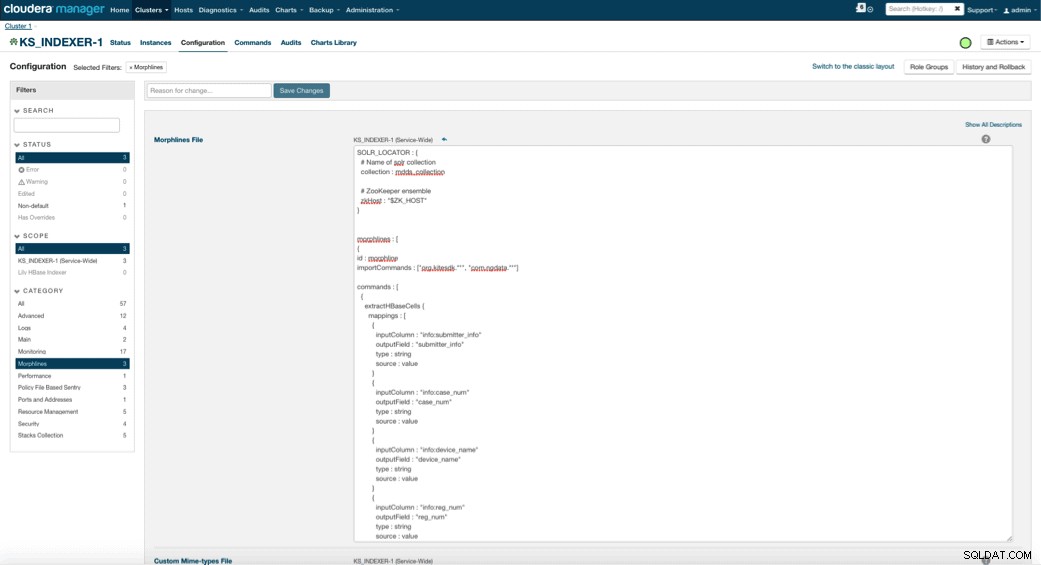Select Ports and Addresses category
1041x565 pixels.
(72, 399)
